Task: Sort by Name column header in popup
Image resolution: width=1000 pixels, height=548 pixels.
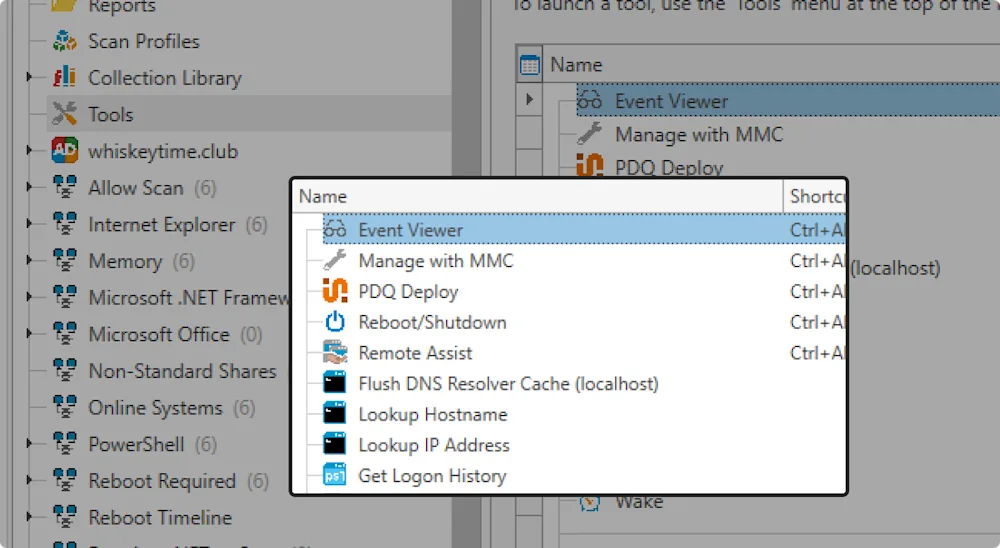Action: pyautogui.click(x=538, y=196)
